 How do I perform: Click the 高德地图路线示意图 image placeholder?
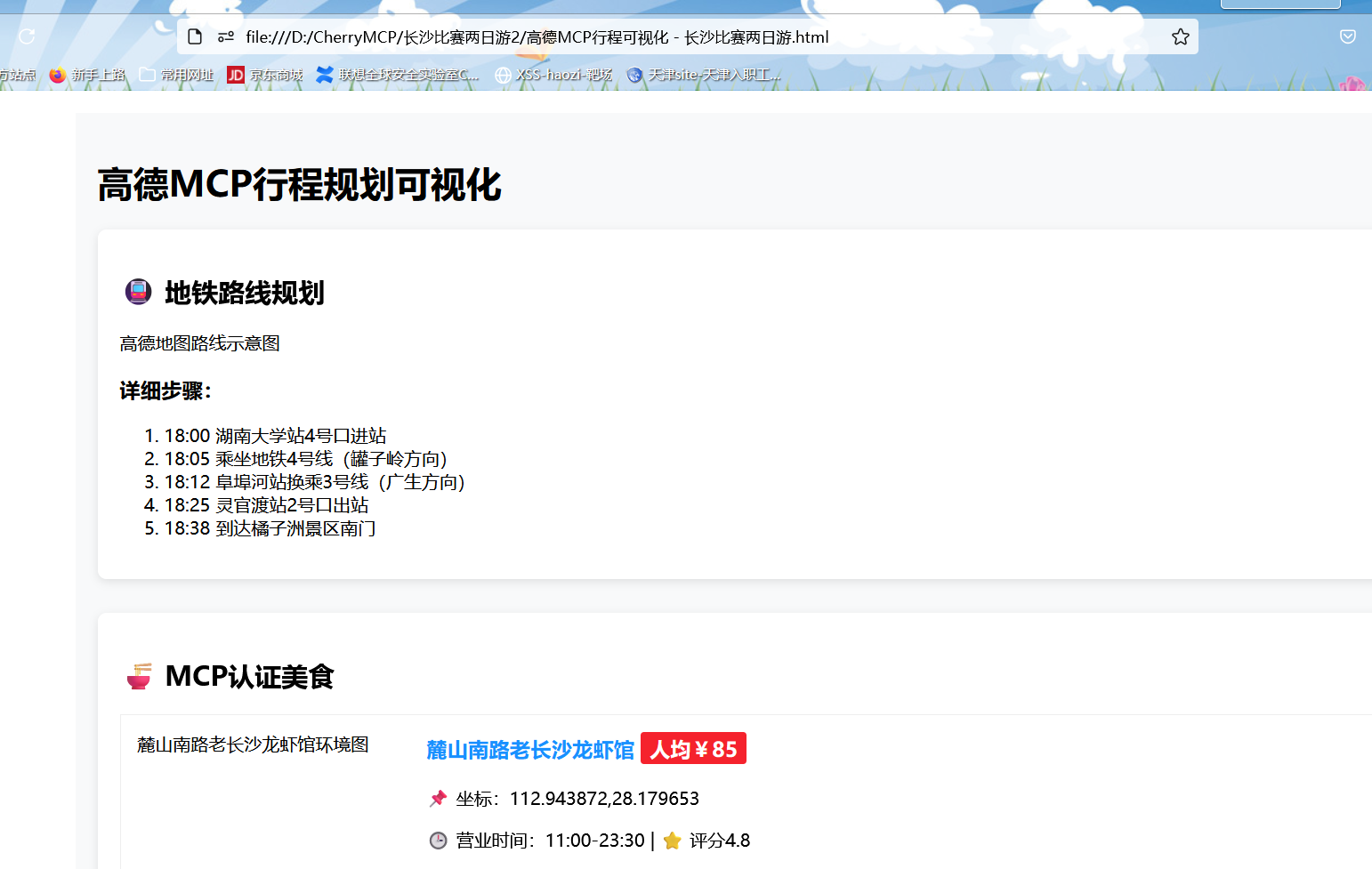pos(200,343)
